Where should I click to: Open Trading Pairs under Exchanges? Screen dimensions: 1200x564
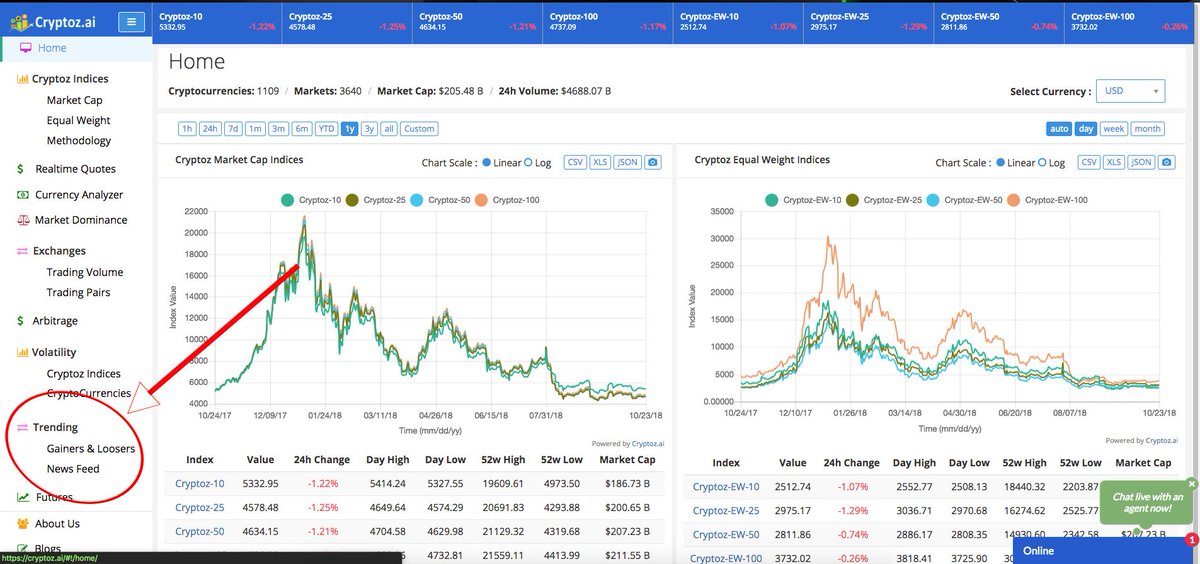tap(78, 293)
